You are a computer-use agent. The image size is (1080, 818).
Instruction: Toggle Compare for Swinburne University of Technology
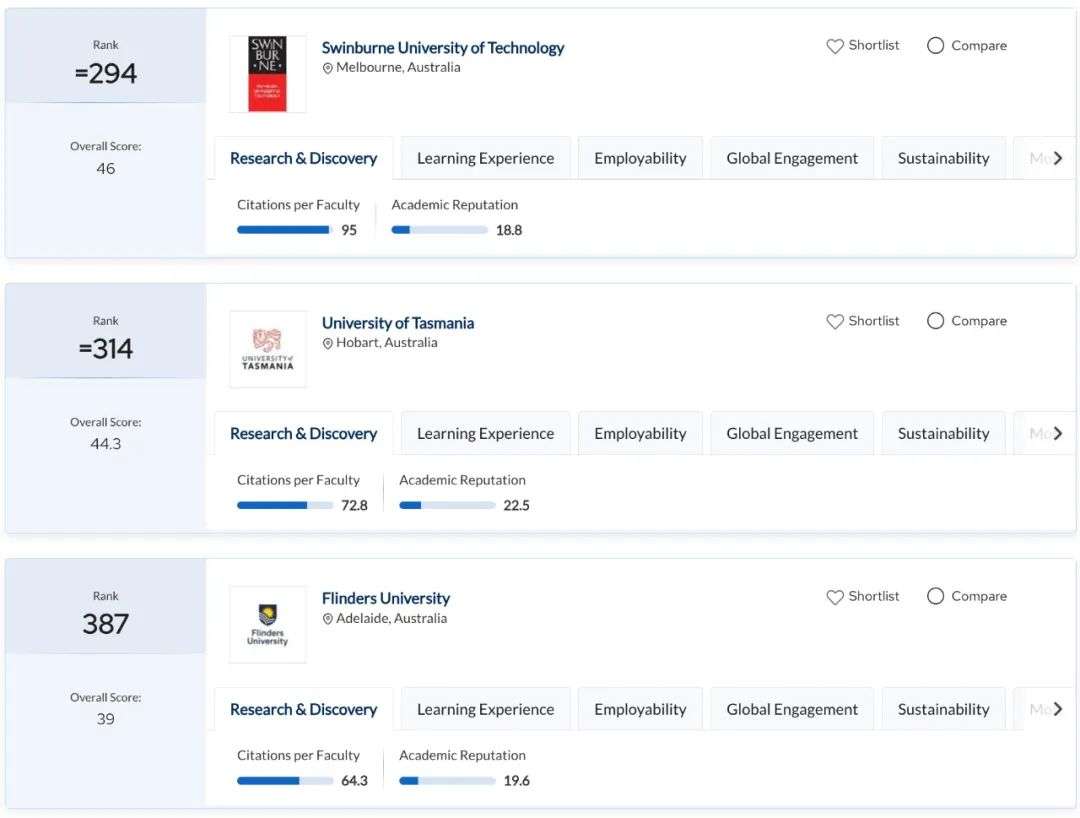pyautogui.click(x=936, y=46)
